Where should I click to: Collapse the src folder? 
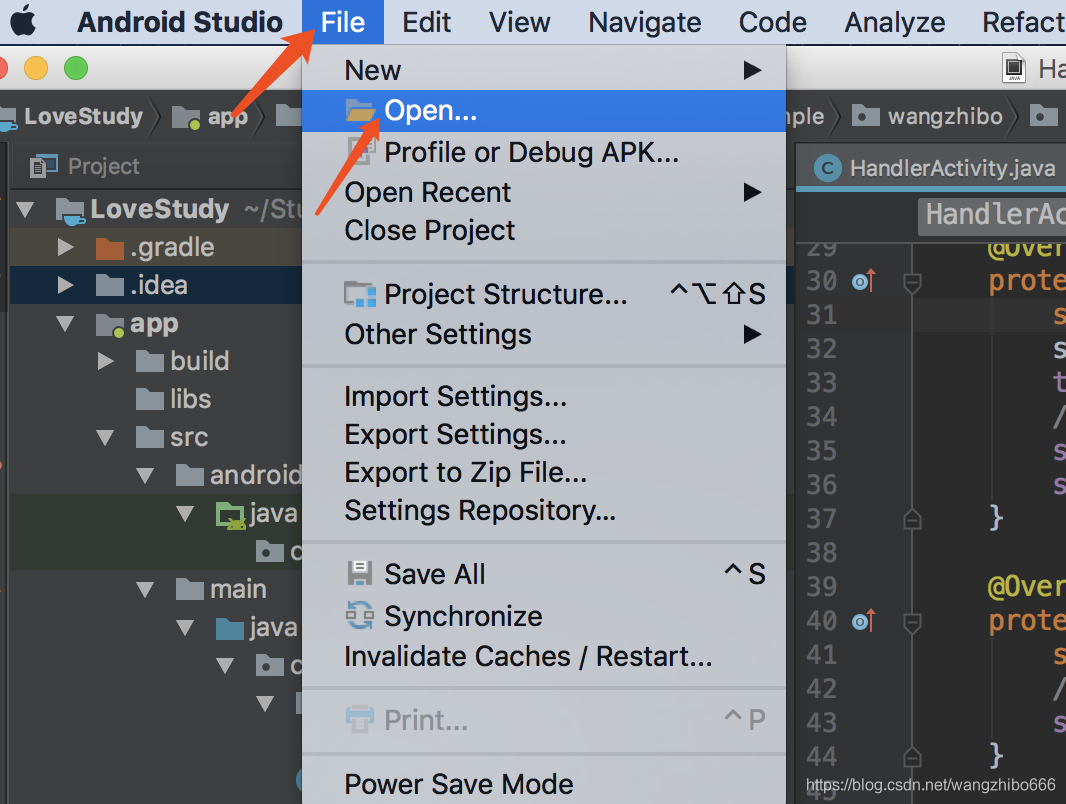pos(105,438)
